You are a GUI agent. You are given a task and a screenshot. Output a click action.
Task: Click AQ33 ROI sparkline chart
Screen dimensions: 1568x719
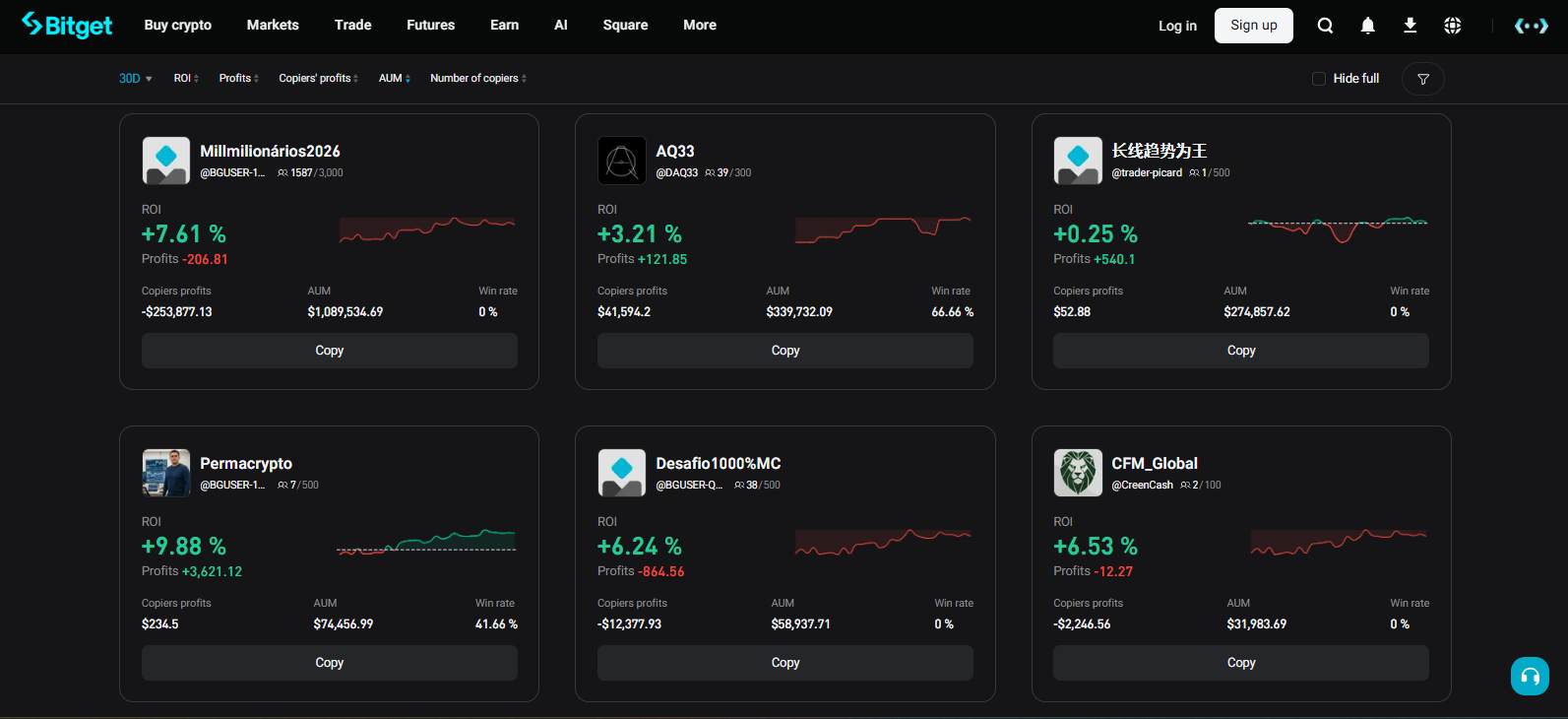coord(883,229)
